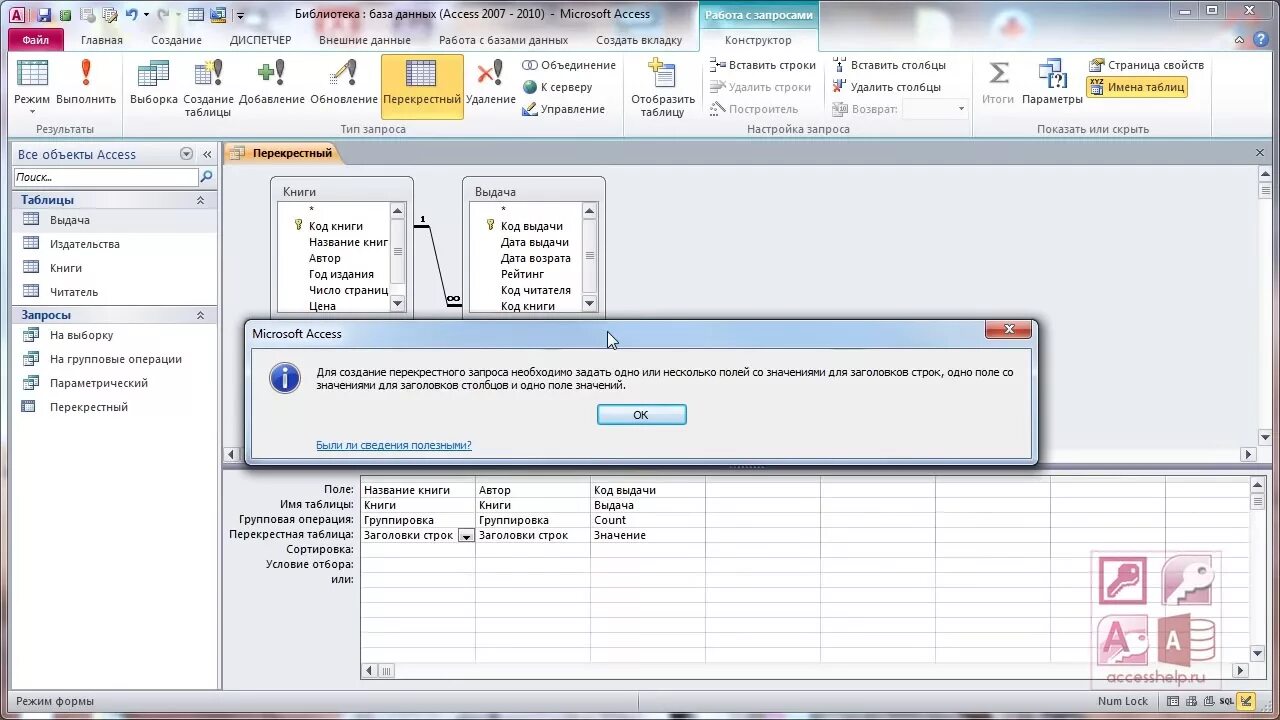The width and height of the screenshot is (1280, 720).
Task: Collapse the Таблицы group
Action: coord(200,200)
